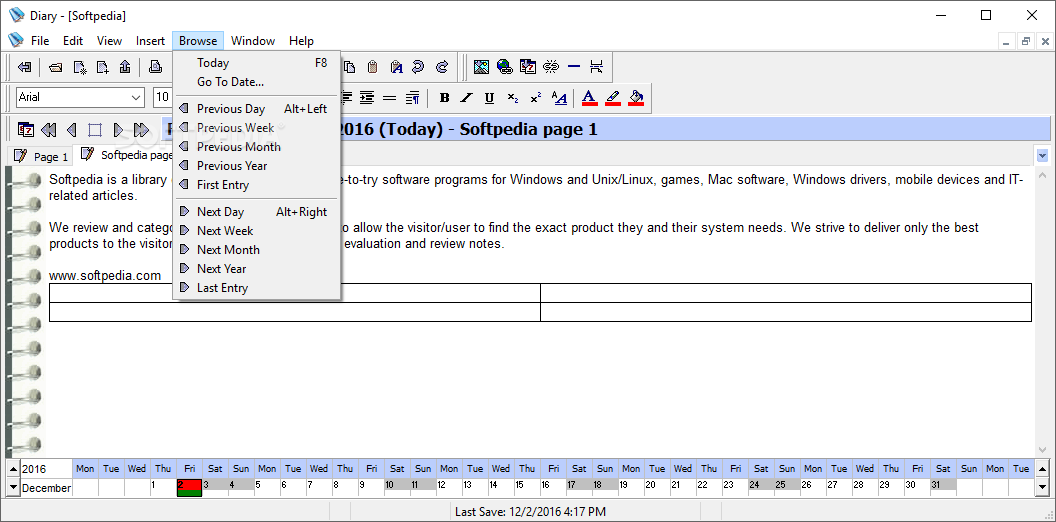Click the editor scrollbar down arrow
This screenshot has height=522, width=1056.
[x=1043, y=449]
